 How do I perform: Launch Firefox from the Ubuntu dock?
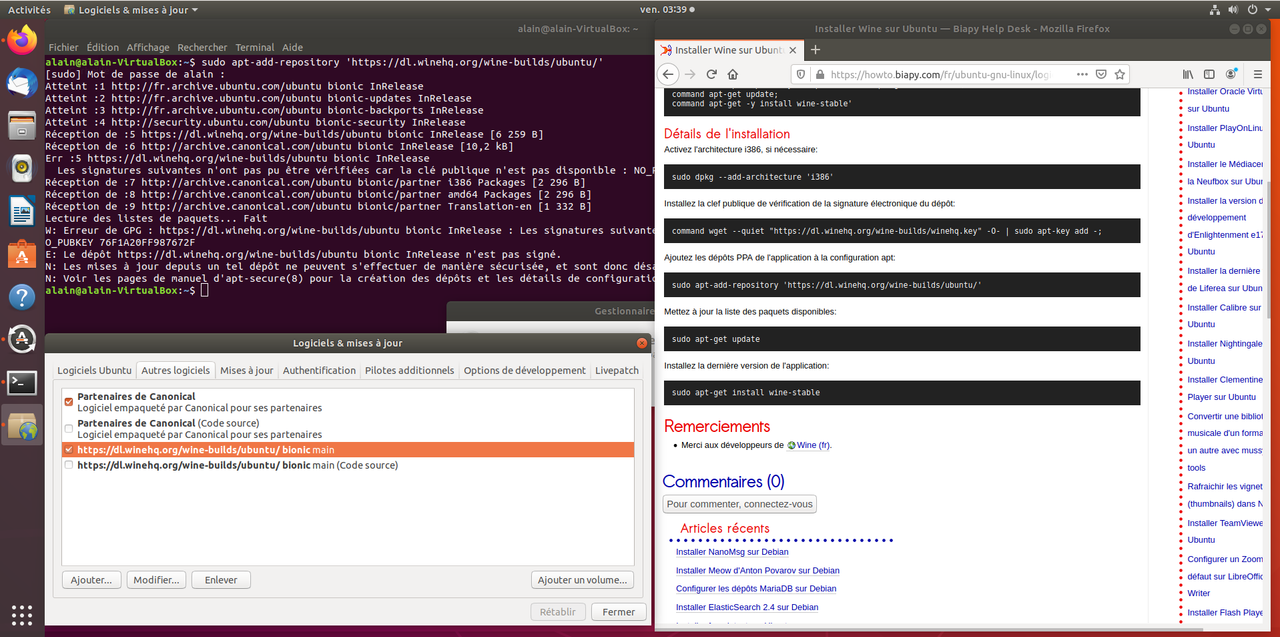[x=22, y=40]
